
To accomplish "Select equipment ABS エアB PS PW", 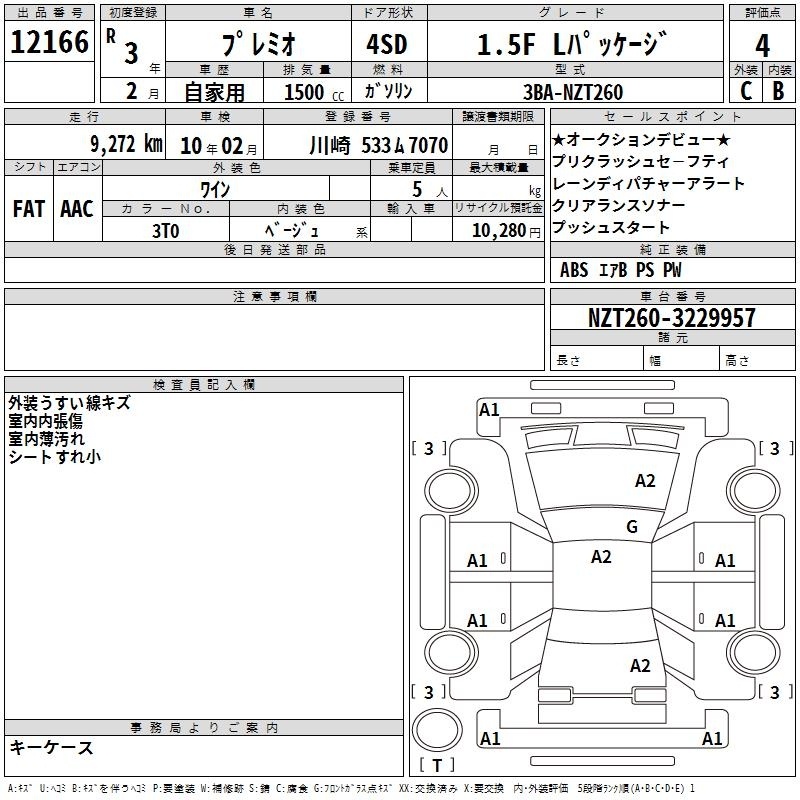I will click(620, 270).
